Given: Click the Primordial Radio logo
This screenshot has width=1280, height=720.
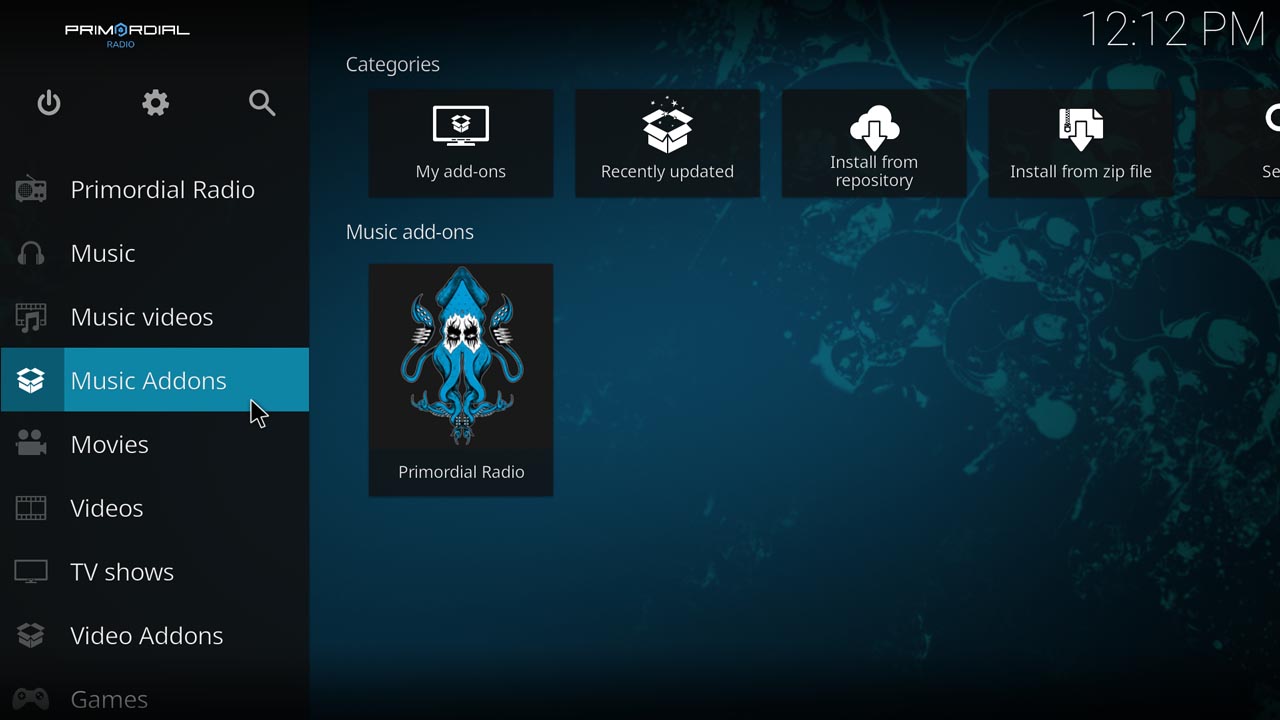Looking at the screenshot, I should click(x=127, y=34).
